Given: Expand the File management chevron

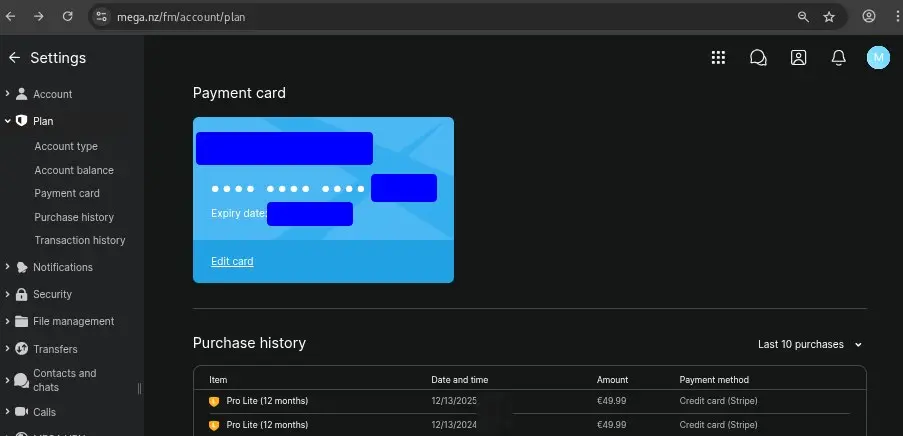Looking at the screenshot, I should point(7,321).
